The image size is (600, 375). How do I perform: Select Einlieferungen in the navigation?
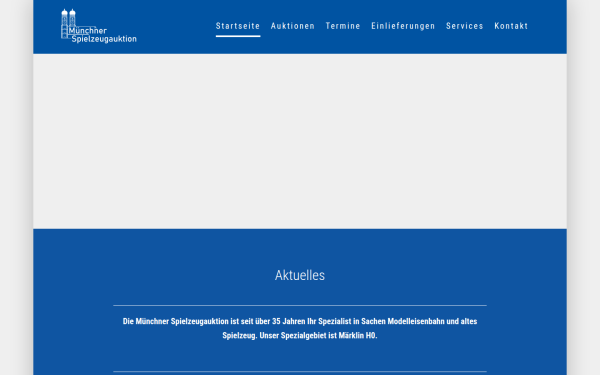pyautogui.click(x=403, y=26)
